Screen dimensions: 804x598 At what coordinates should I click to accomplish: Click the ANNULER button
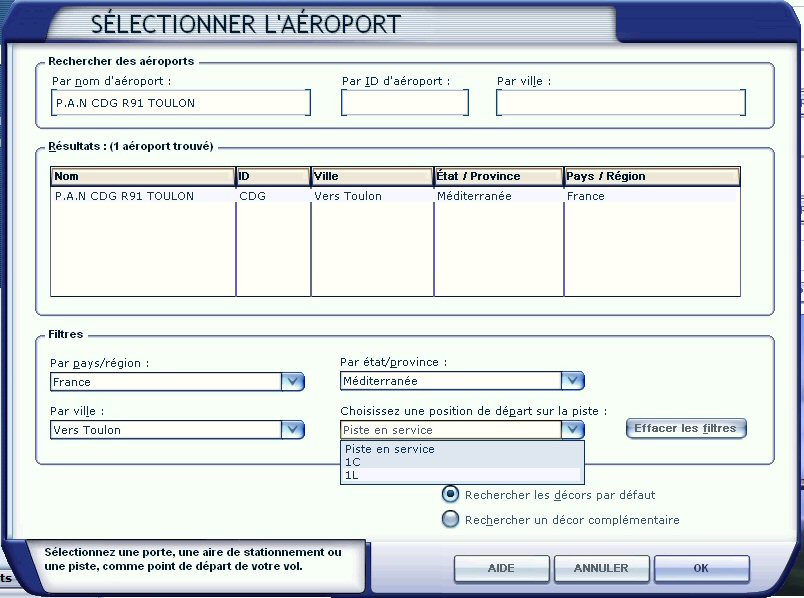[x=601, y=568]
